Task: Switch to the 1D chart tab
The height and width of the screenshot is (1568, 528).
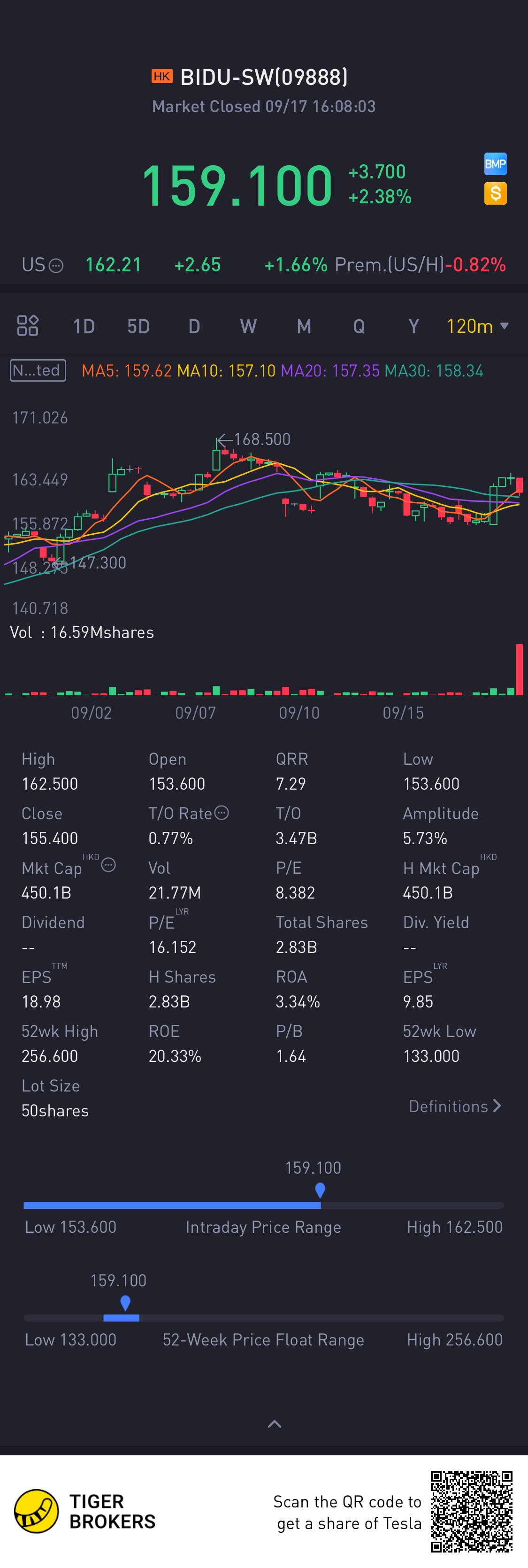Action: (x=84, y=326)
